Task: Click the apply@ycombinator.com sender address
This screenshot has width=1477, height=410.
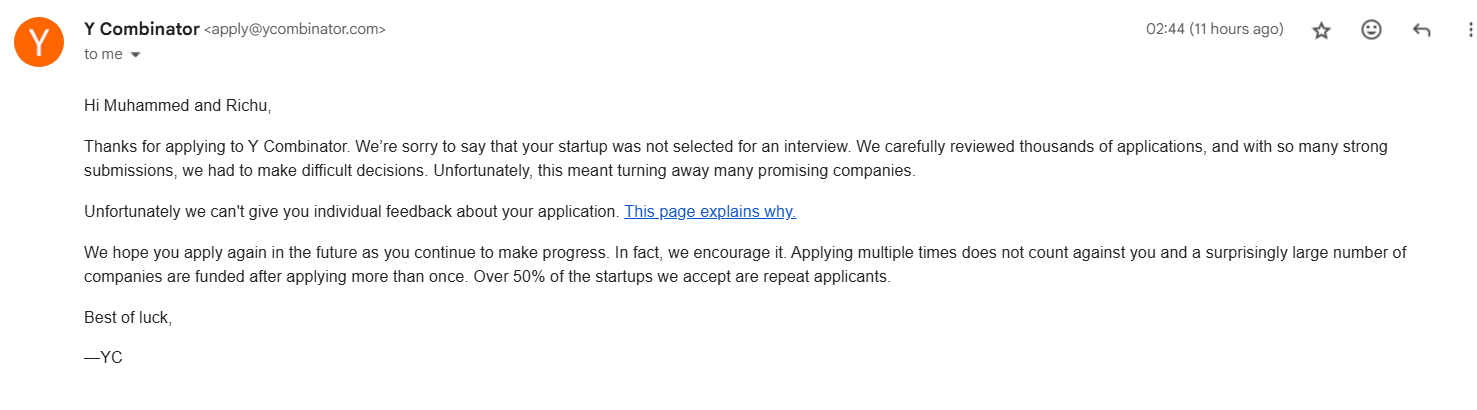Action: [295, 30]
